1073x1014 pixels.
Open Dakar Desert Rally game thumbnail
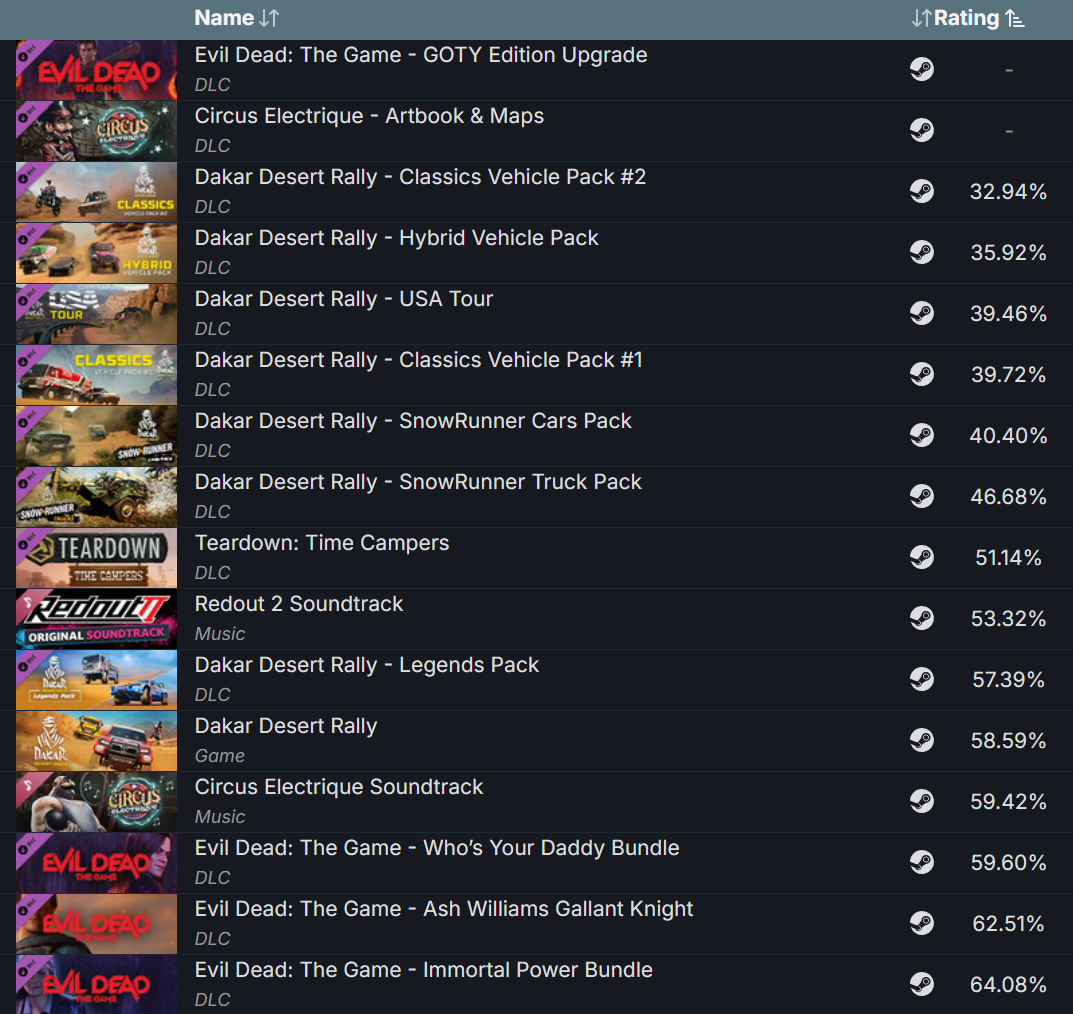(96, 741)
